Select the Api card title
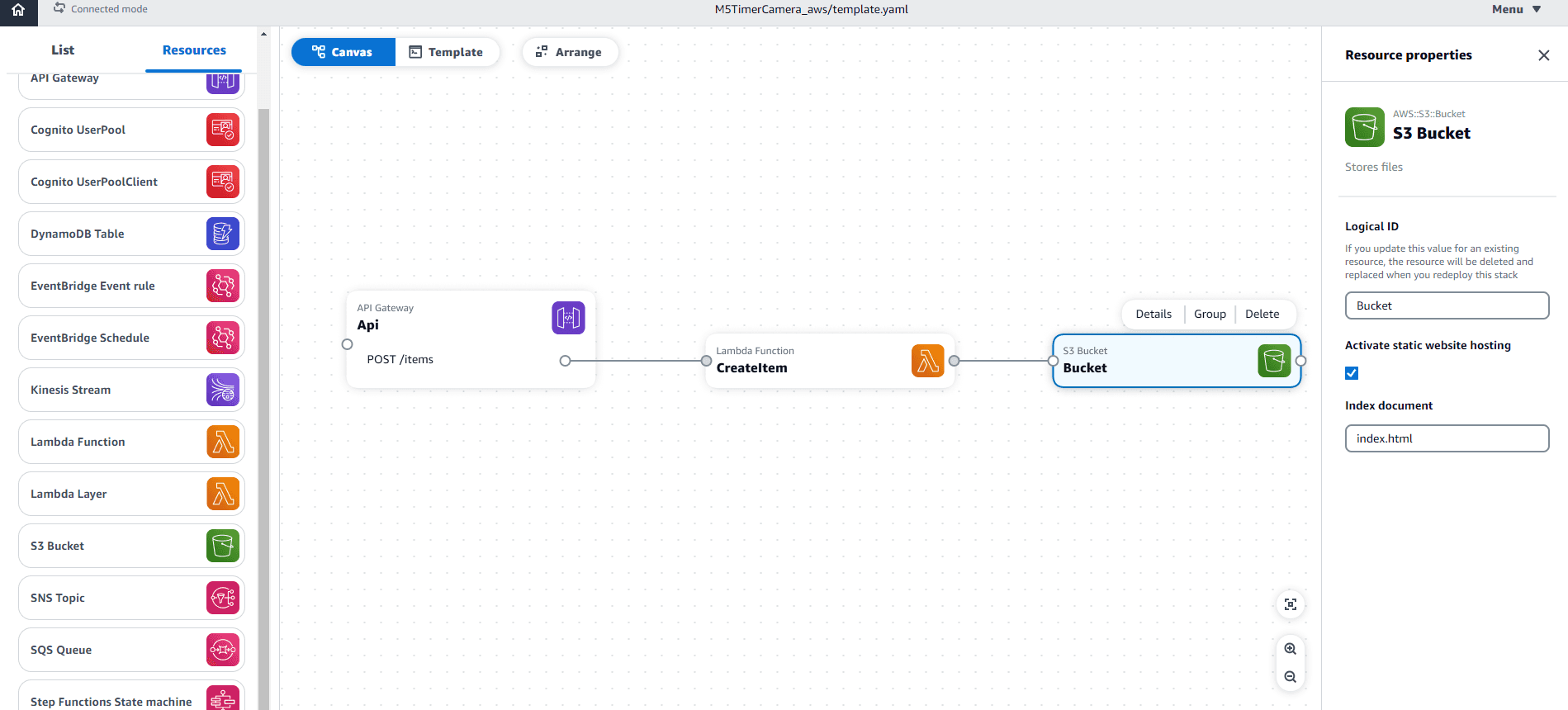Viewport: 1568px width, 710px height. pos(367,325)
